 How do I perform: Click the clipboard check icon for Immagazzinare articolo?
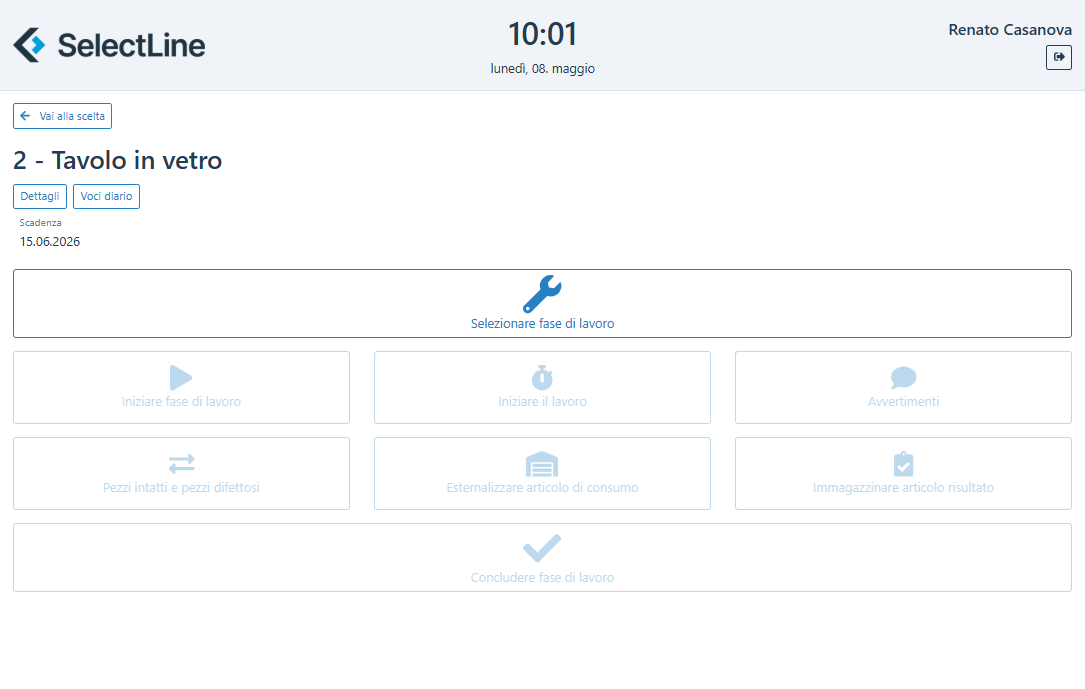[x=903, y=464]
